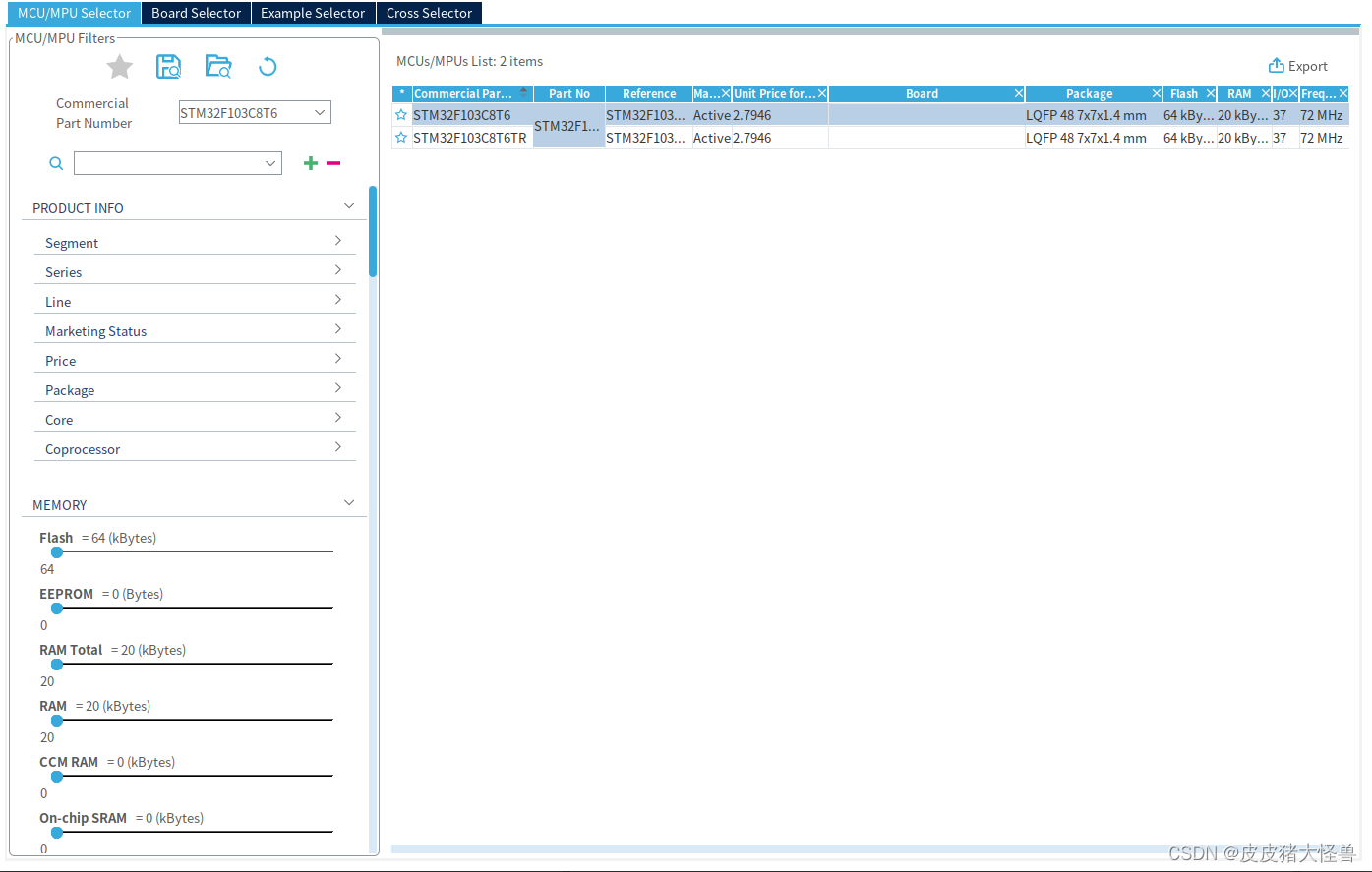The height and width of the screenshot is (872, 1372).
Task: Click the magnifier search icon
Action: coord(56,163)
